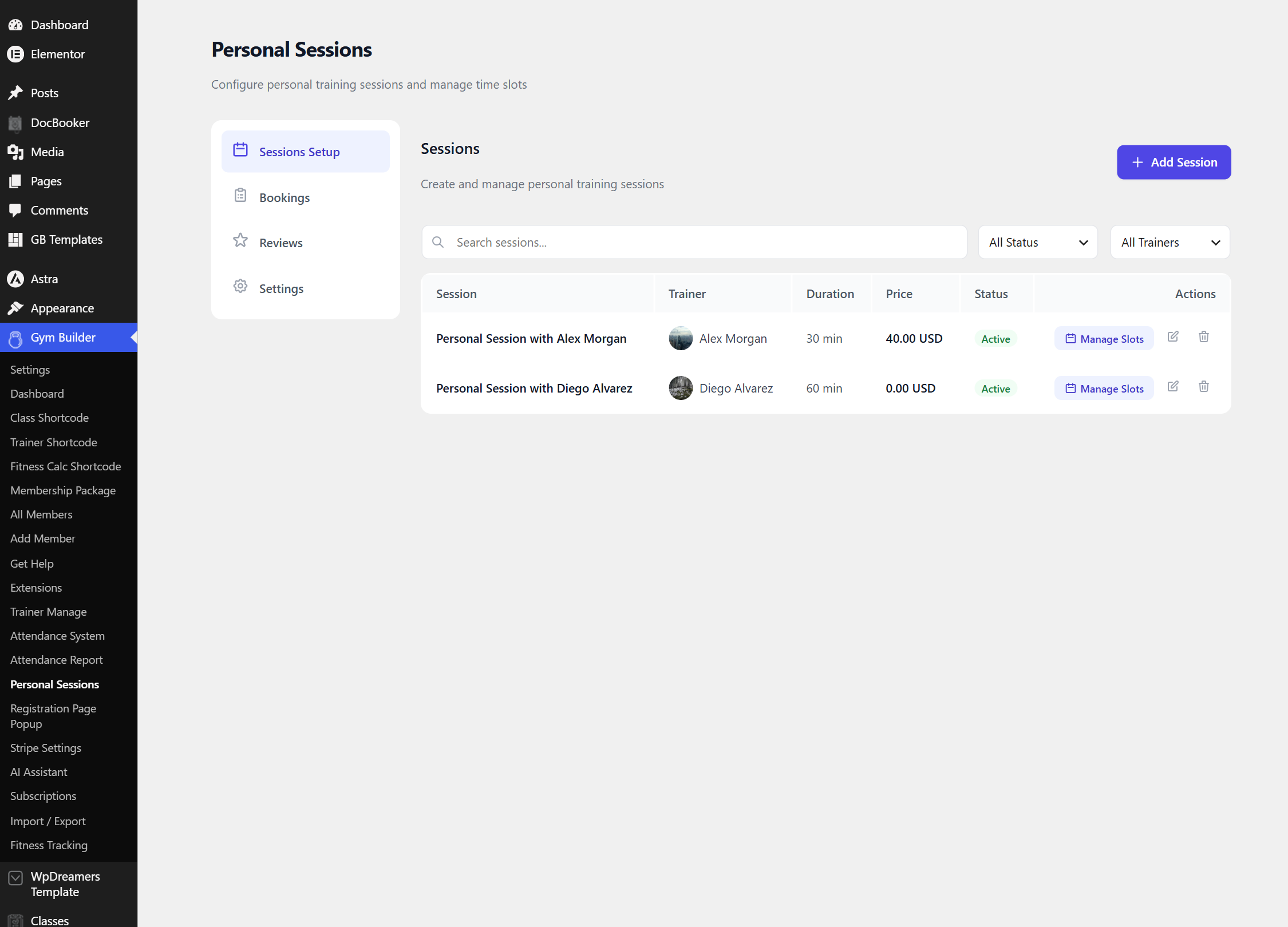Edit the Diego Alvarez session with pencil icon
This screenshot has height=927, width=1288.
(1173, 386)
